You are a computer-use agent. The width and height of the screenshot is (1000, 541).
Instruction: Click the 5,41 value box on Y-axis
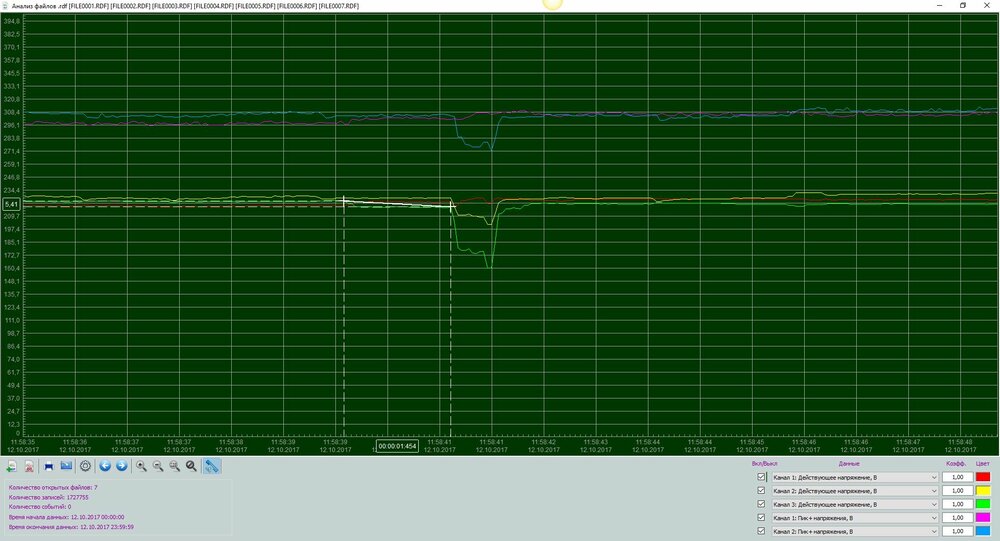point(11,204)
